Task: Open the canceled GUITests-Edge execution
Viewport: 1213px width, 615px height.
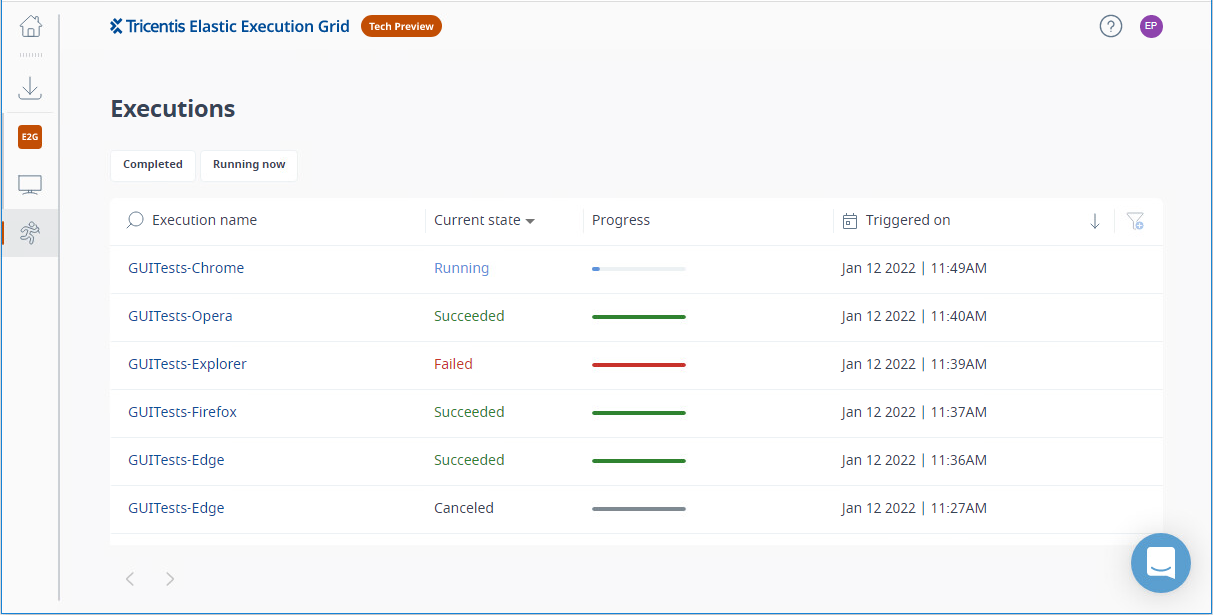Action: tap(176, 508)
